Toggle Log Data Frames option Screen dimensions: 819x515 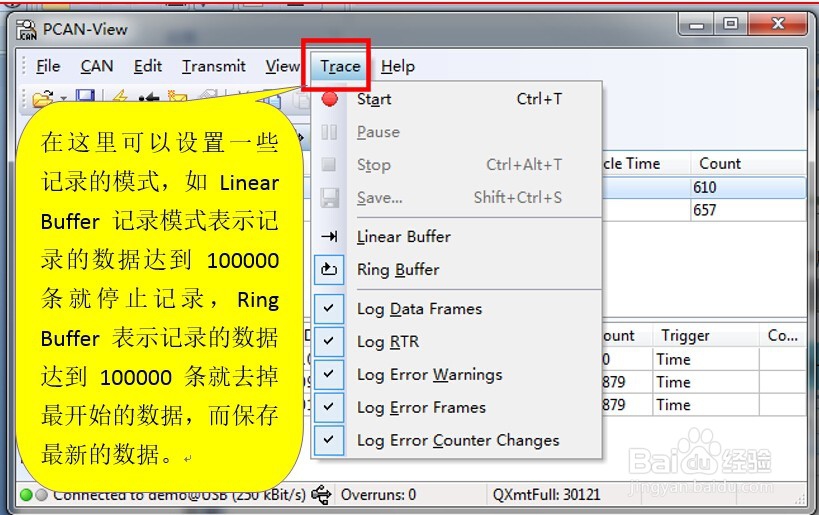(x=457, y=309)
